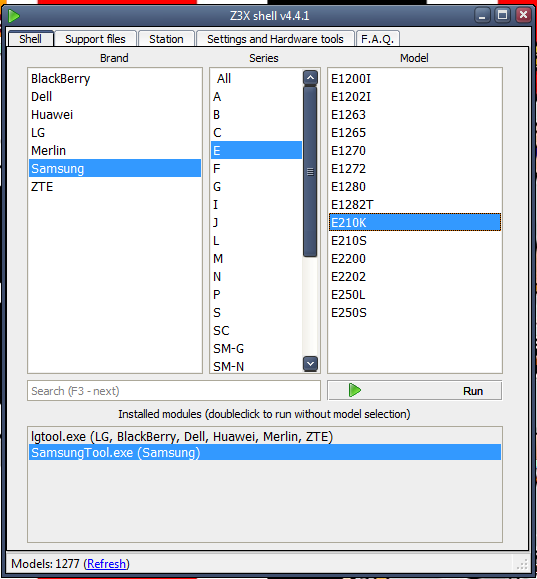Focus the Search (F3 - next) field

tap(174, 391)
